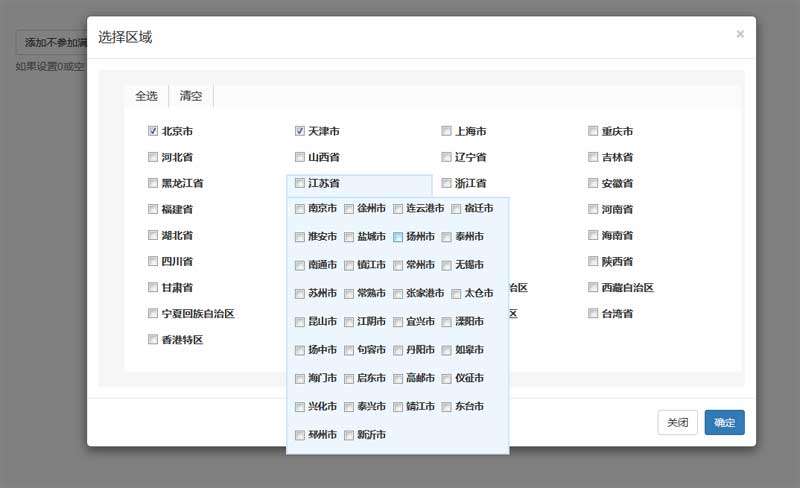The width and height of the screenshot is (800, 488).
Task: Uncheck the 天津市 checkbox
Action: click(x=300, y=131)
